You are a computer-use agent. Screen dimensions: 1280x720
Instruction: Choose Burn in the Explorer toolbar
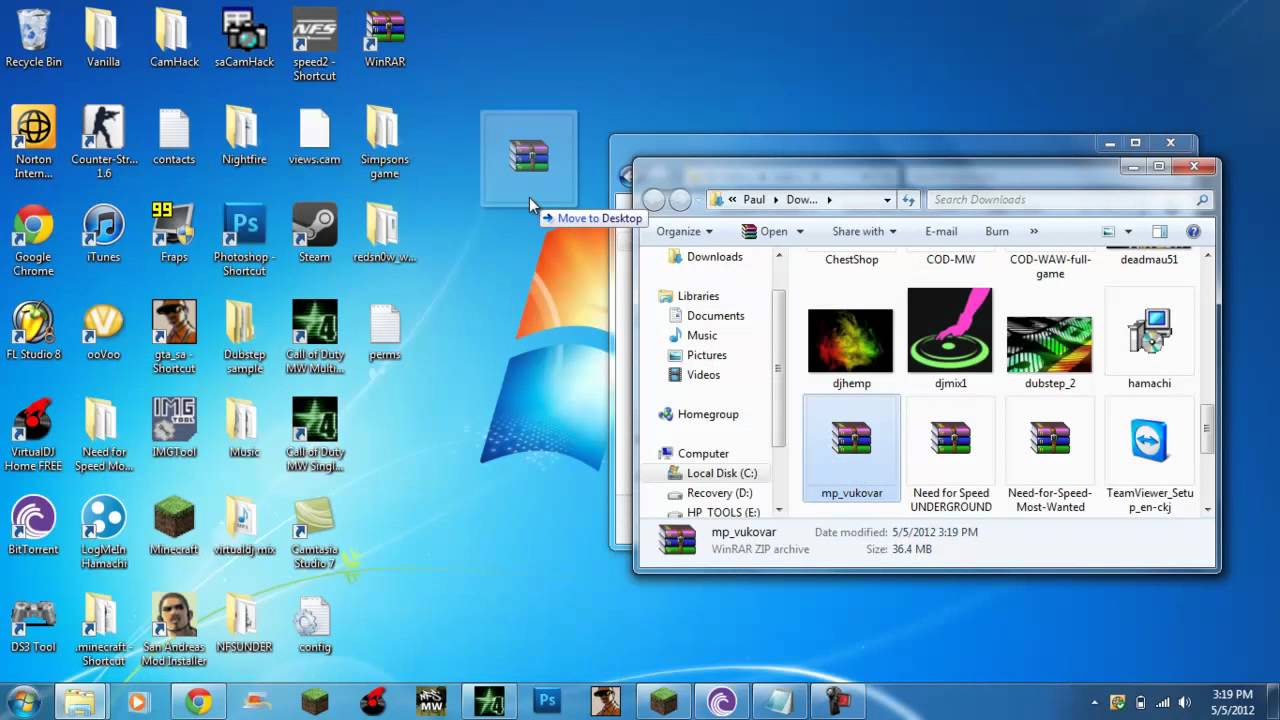[997, 231]
